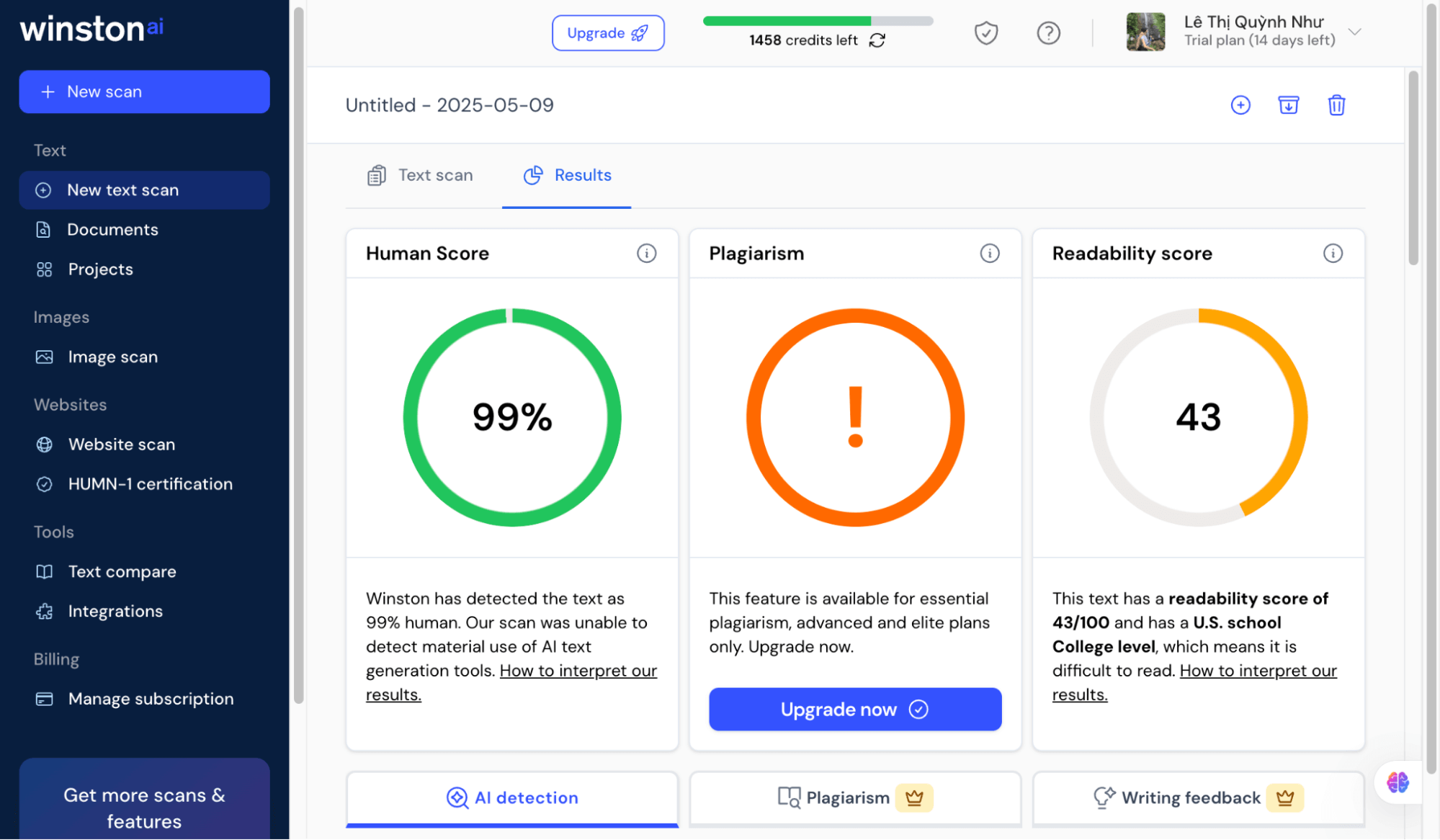
Task: Expand the account dropdown chevron
Action: click(1354, 32)
